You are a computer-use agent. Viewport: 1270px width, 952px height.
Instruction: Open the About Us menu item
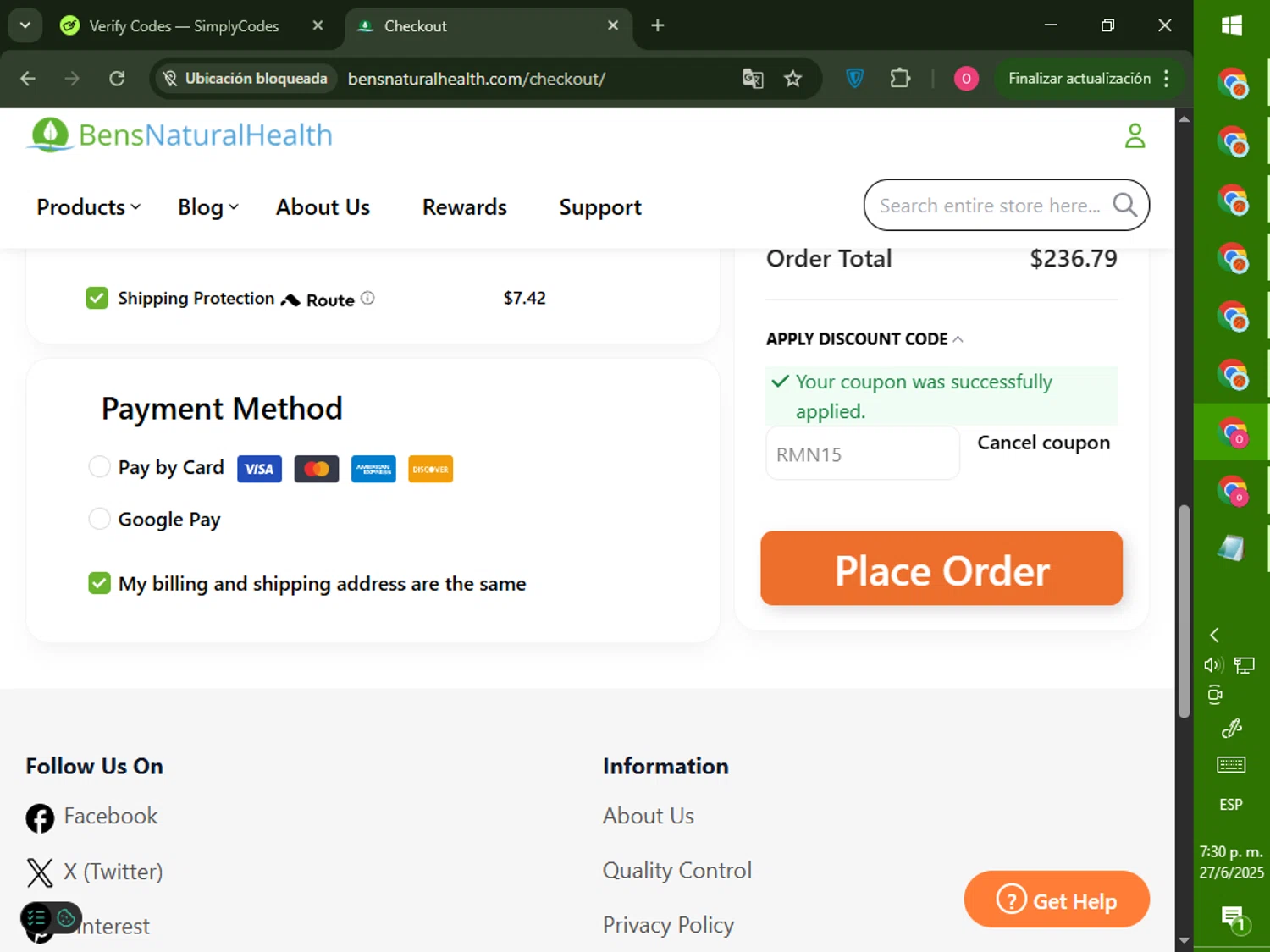point(323,207)
